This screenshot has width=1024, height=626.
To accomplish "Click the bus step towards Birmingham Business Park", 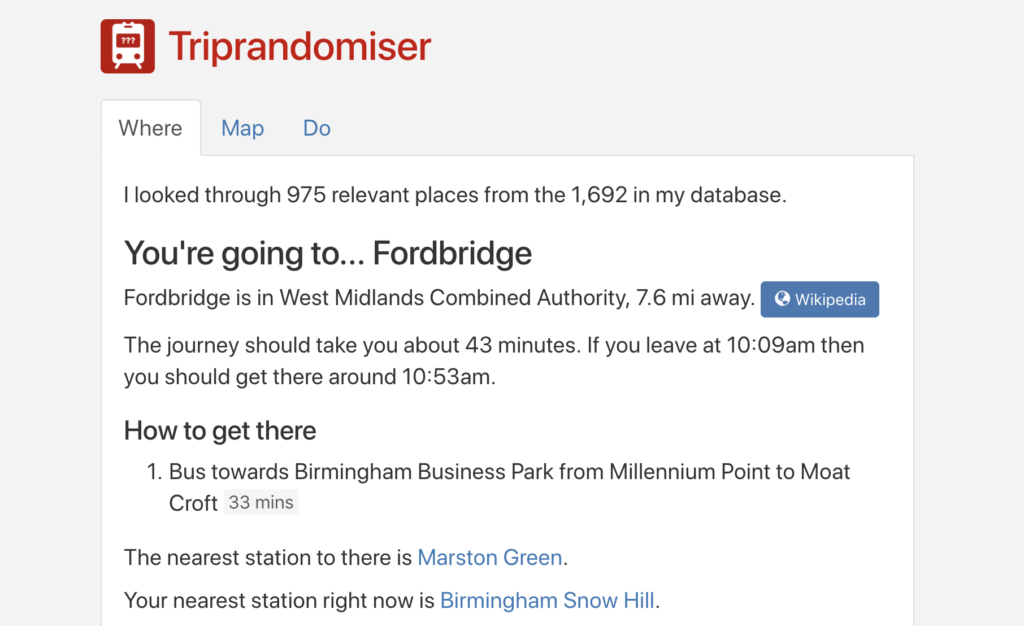I will click(508, 471).
